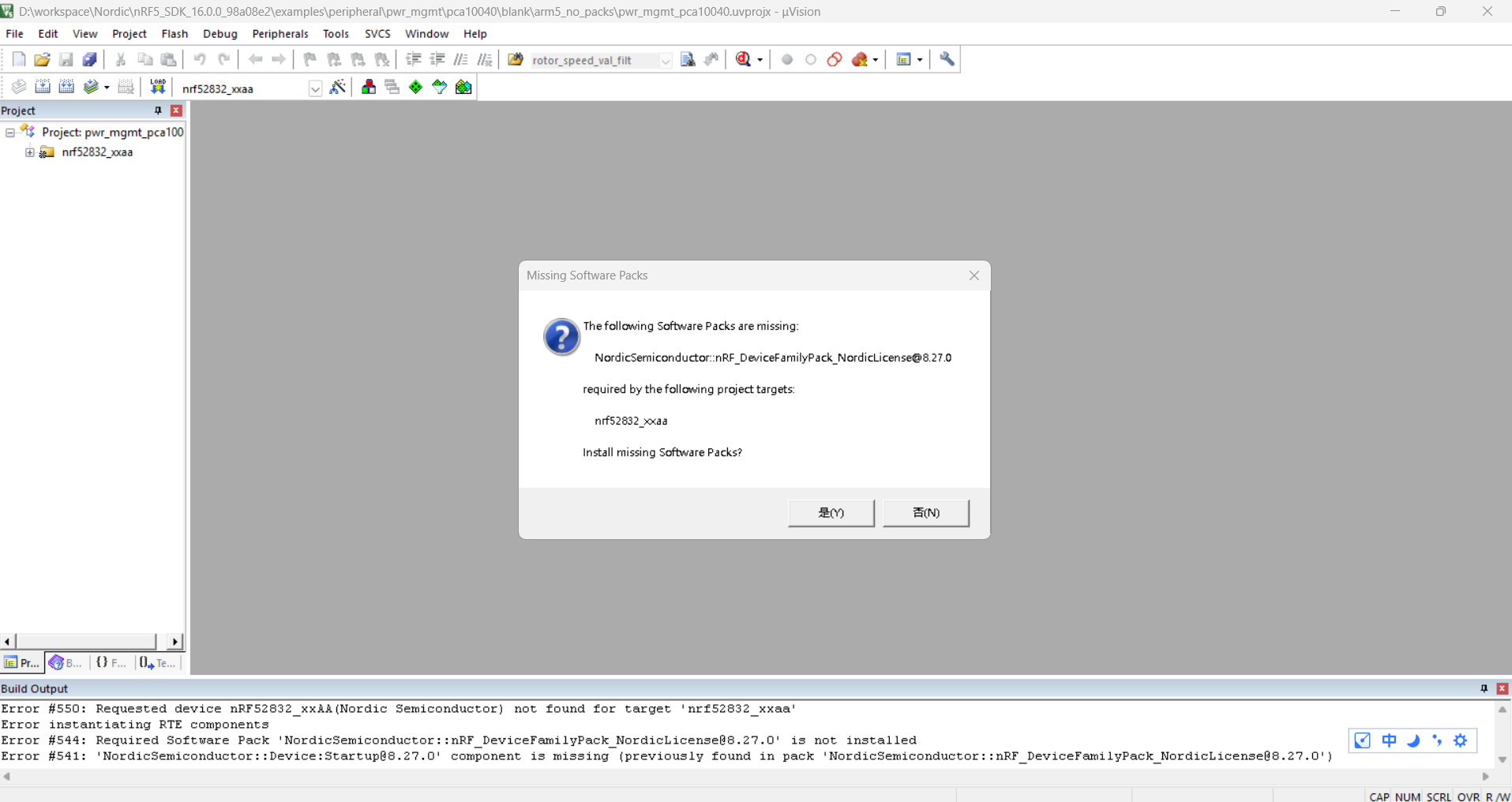This screenshot has width=1512, height=802.
Task: Insert bookmark flag icon
Action: [x=310, y=60]
